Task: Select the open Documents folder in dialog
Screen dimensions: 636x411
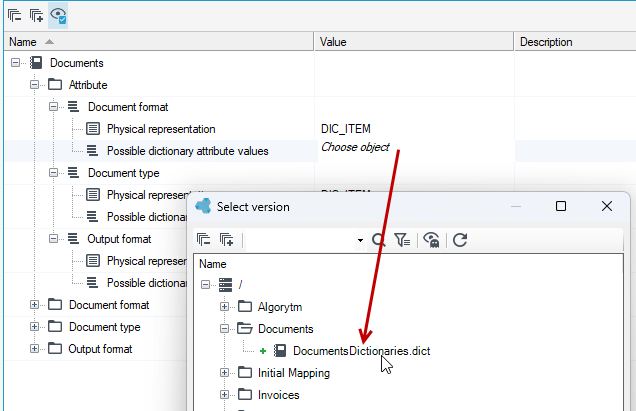Action: tap(286, 329)
